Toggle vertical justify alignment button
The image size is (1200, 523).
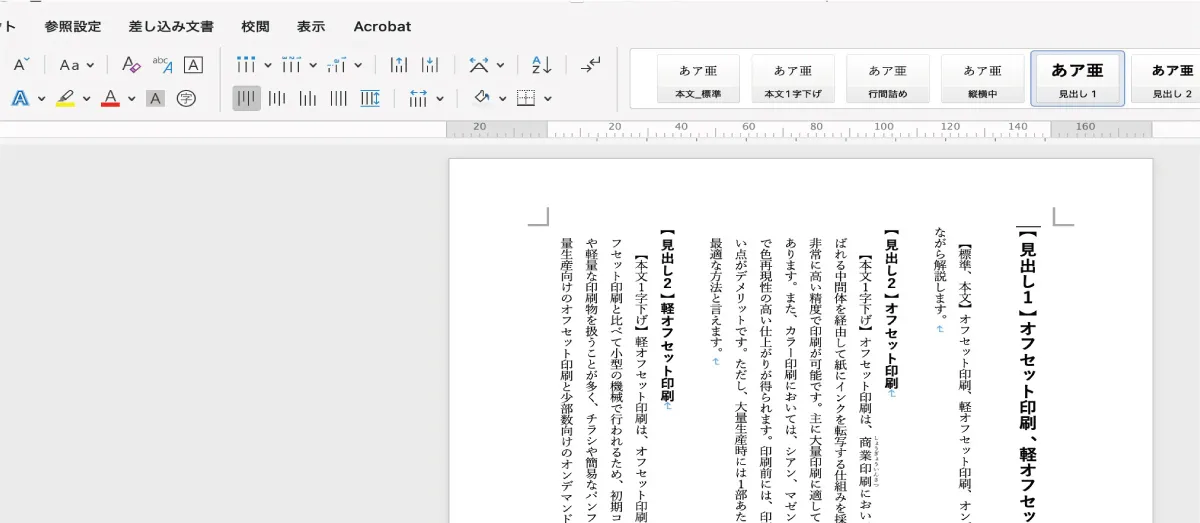pos(339,98)
